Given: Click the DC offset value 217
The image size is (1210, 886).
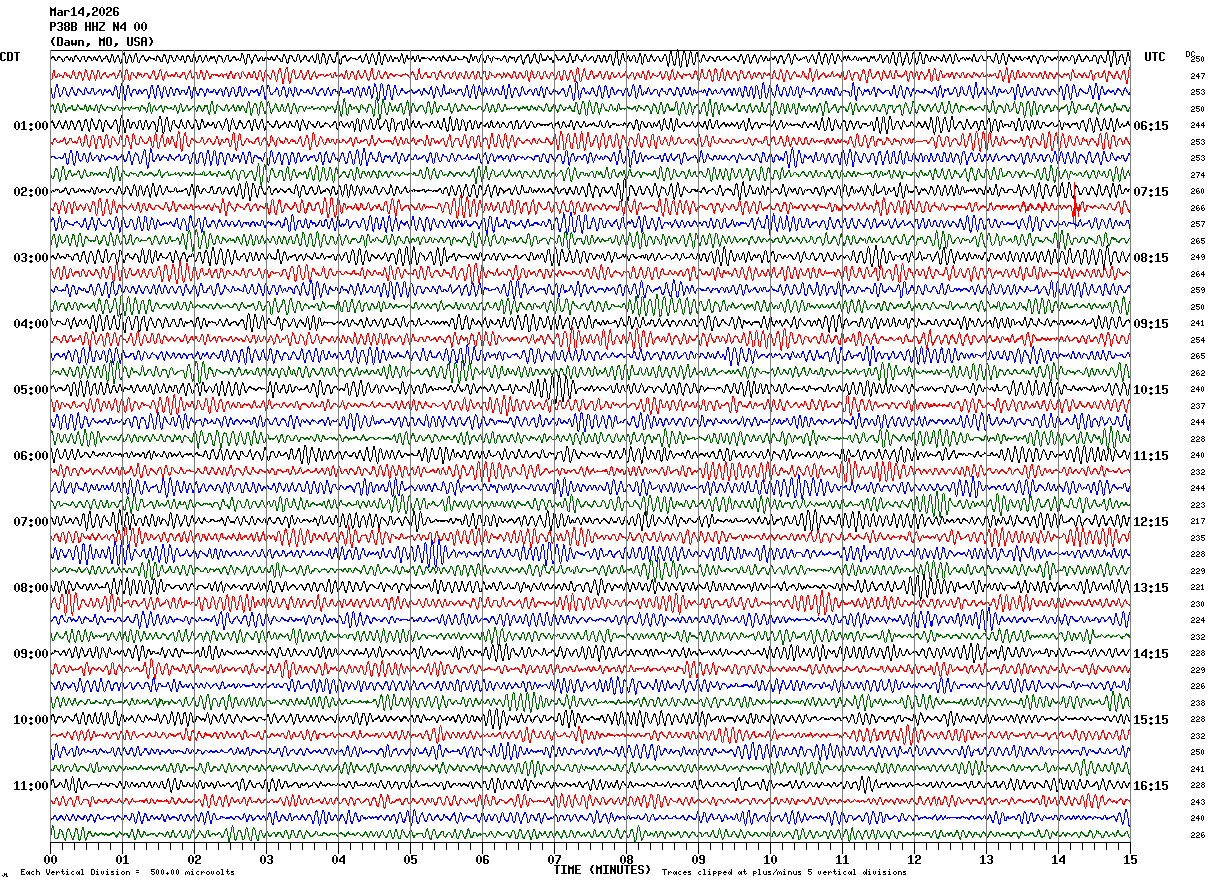Looking at the screenshot, I should point(1197,521).
